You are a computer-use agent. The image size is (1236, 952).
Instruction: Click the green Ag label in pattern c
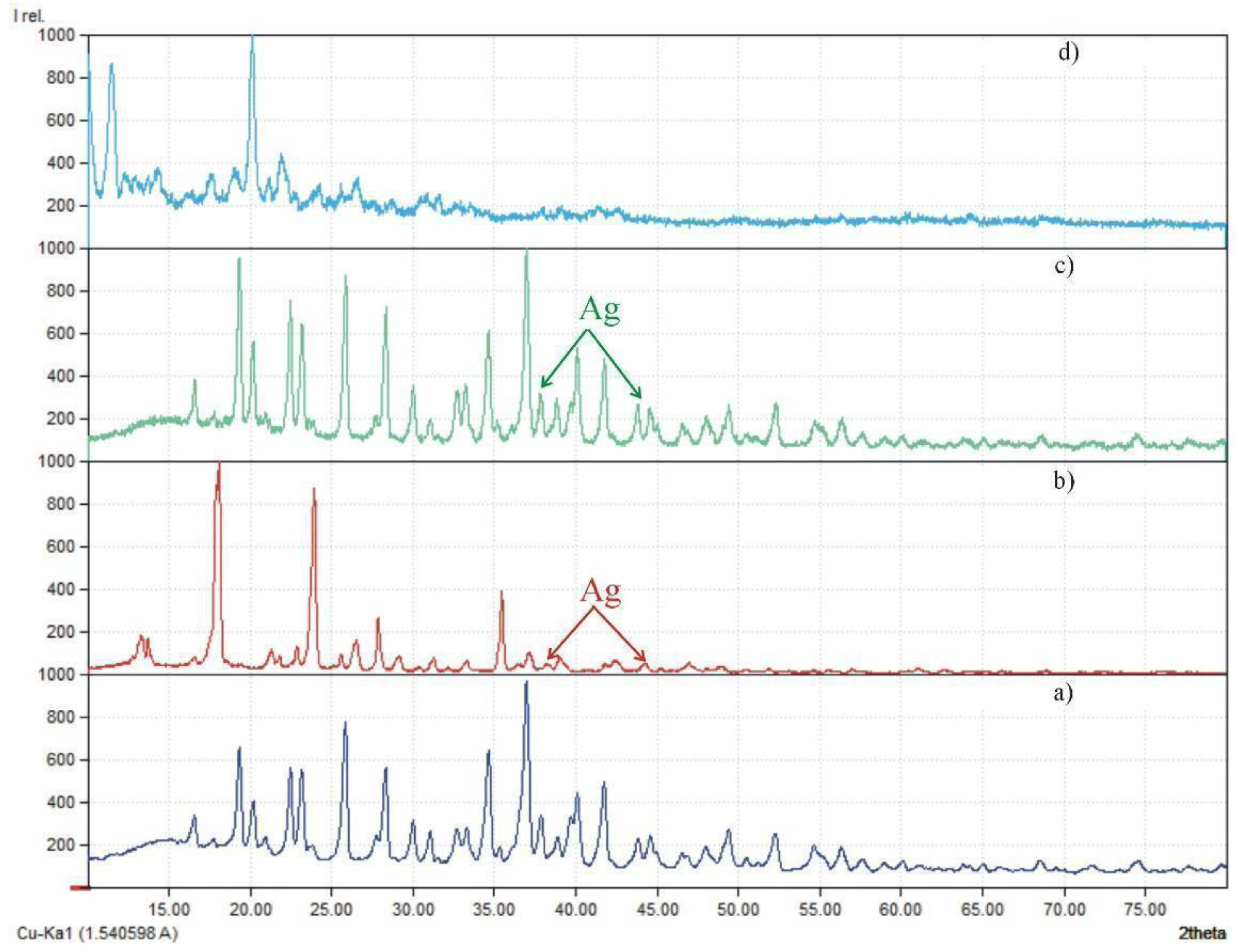point(600,310)
